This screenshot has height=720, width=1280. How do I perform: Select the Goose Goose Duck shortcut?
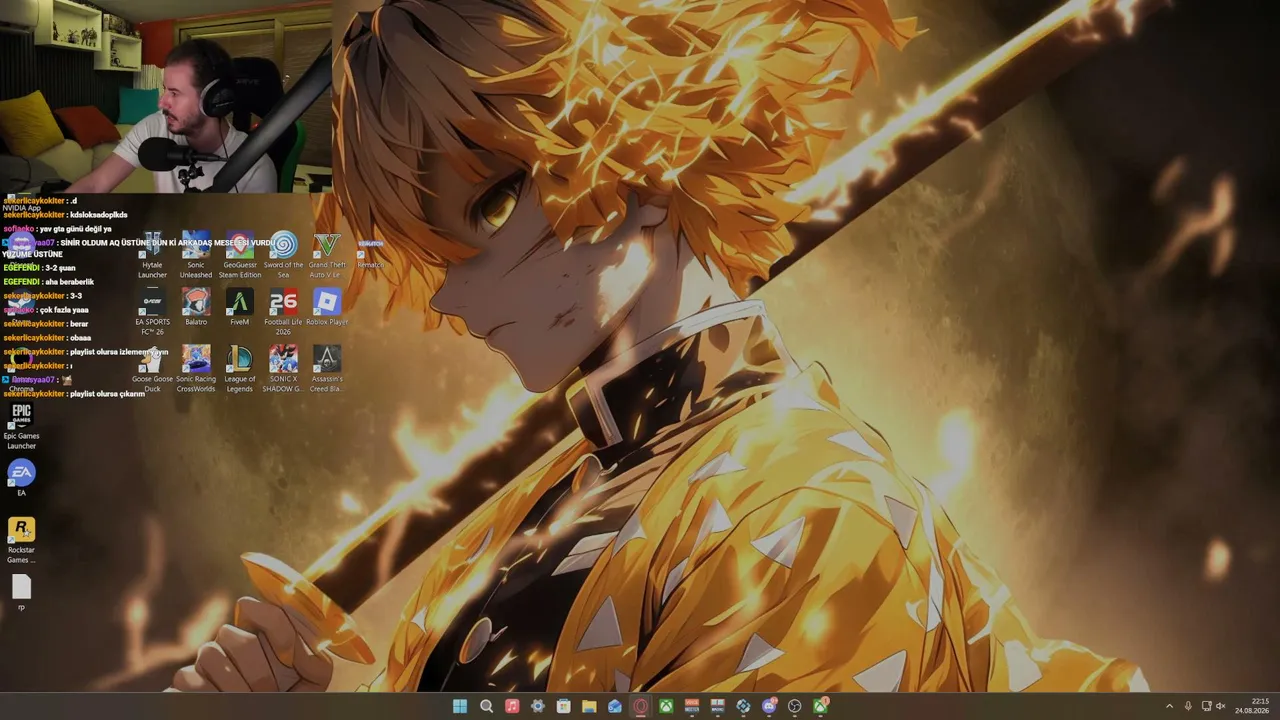pyautogui.click(x=152, y=369)
